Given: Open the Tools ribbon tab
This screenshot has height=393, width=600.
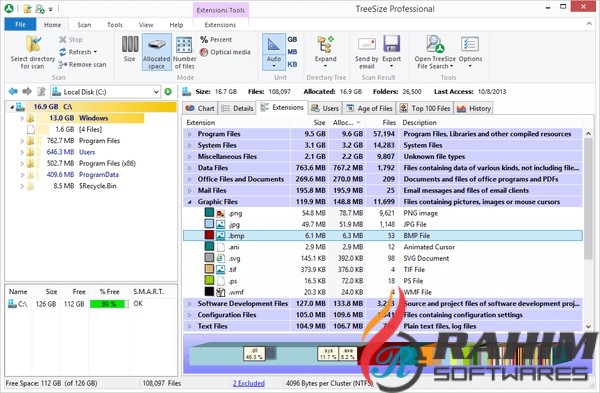Looking at the screenshot, I should tap(115, 25).
